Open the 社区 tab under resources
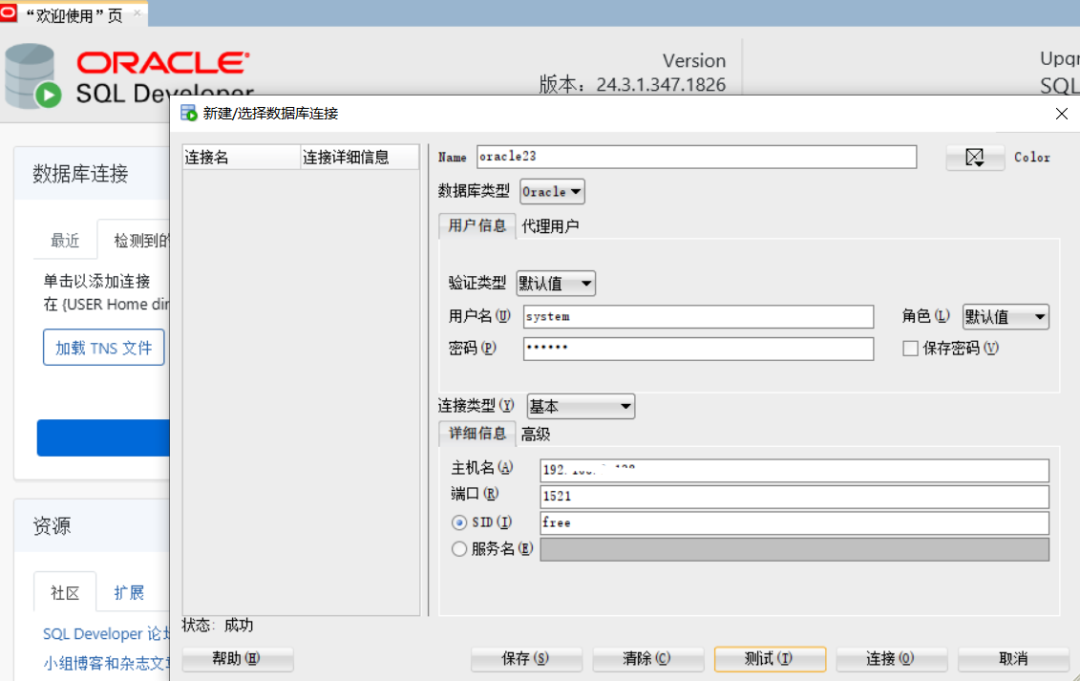This screenshot has height=681, width=1080. [x=65, y=592]
